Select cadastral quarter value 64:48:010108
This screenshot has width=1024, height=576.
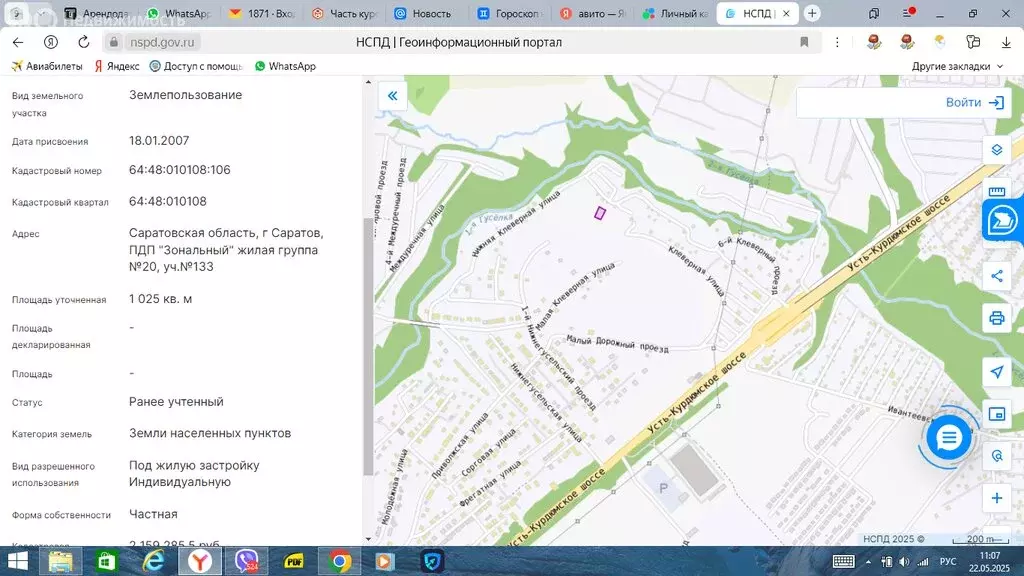168,201
